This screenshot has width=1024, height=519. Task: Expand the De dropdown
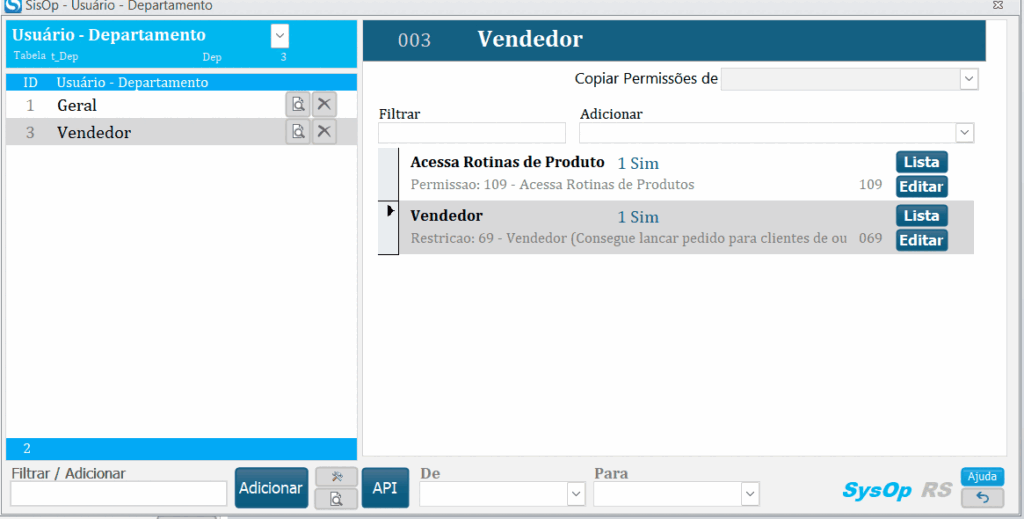pyautogui.click(x=576, y=494)
